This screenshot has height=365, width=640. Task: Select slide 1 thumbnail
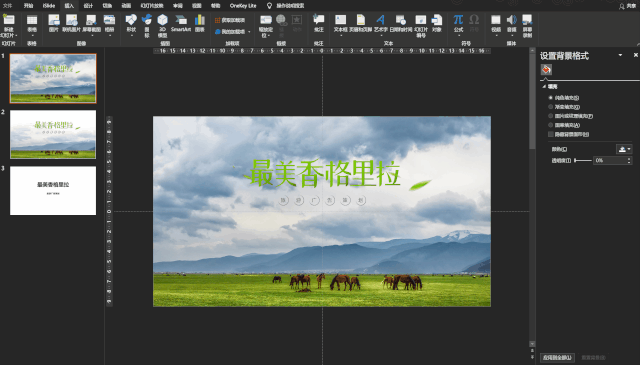53,78
